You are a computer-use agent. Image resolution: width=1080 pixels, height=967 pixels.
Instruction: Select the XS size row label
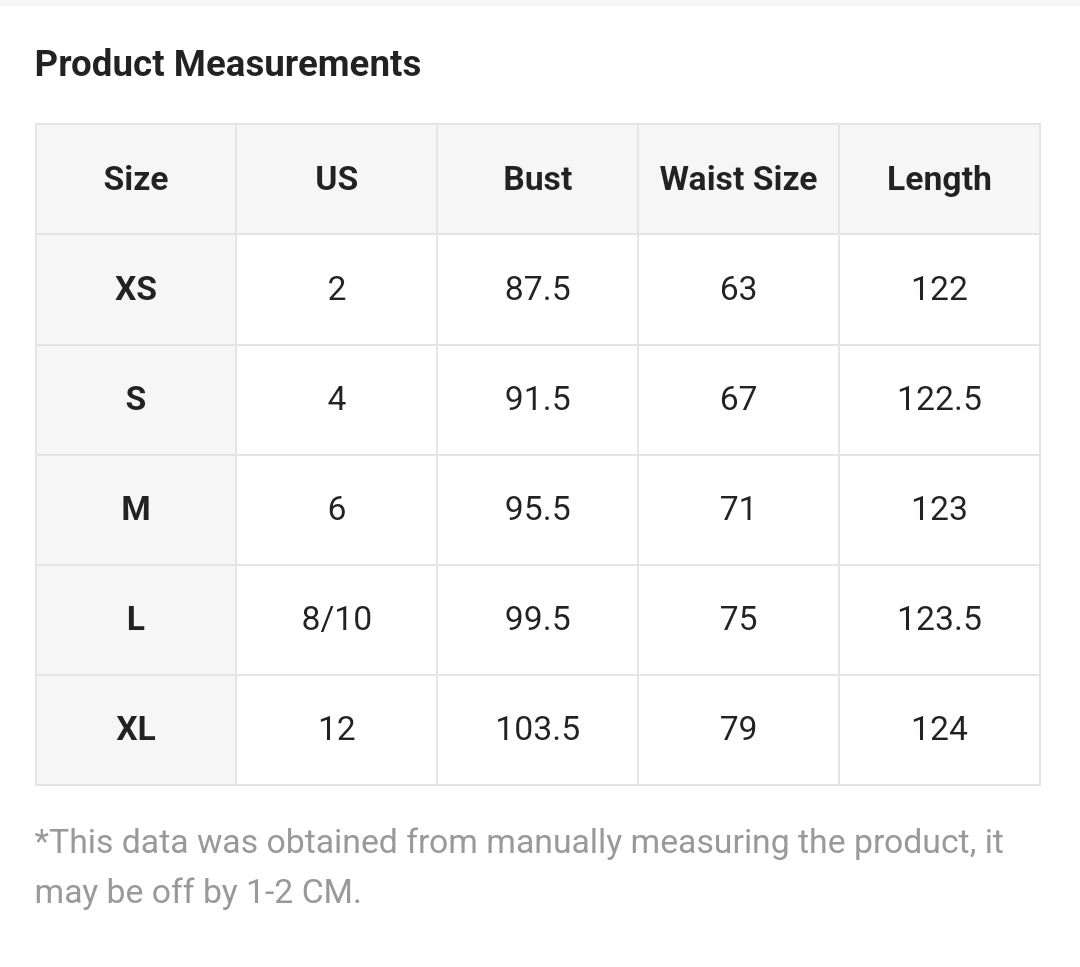click(x=136, y=289)
